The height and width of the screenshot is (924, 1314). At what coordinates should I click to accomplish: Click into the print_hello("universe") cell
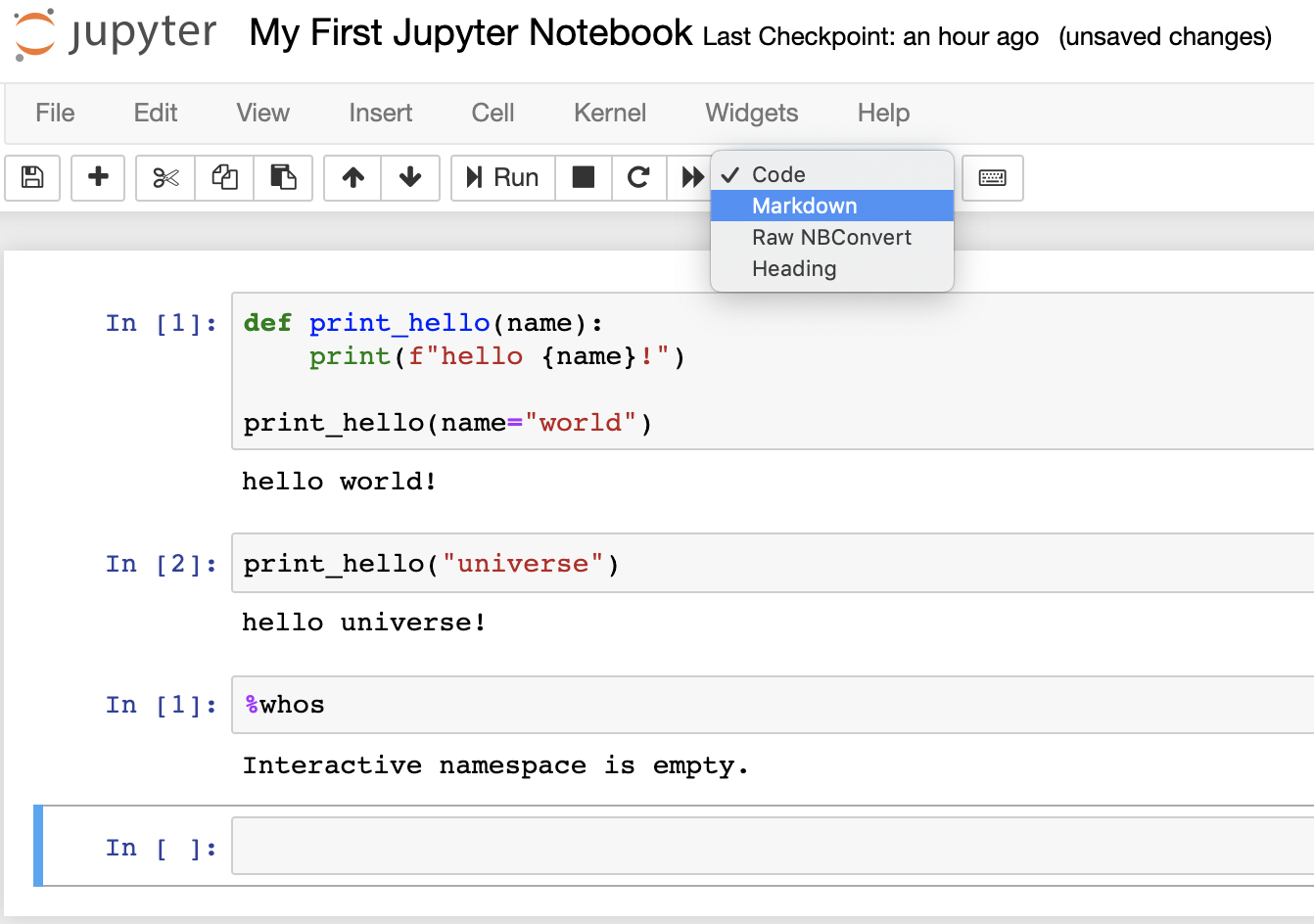pyautogui.click(x=773, y=563)
